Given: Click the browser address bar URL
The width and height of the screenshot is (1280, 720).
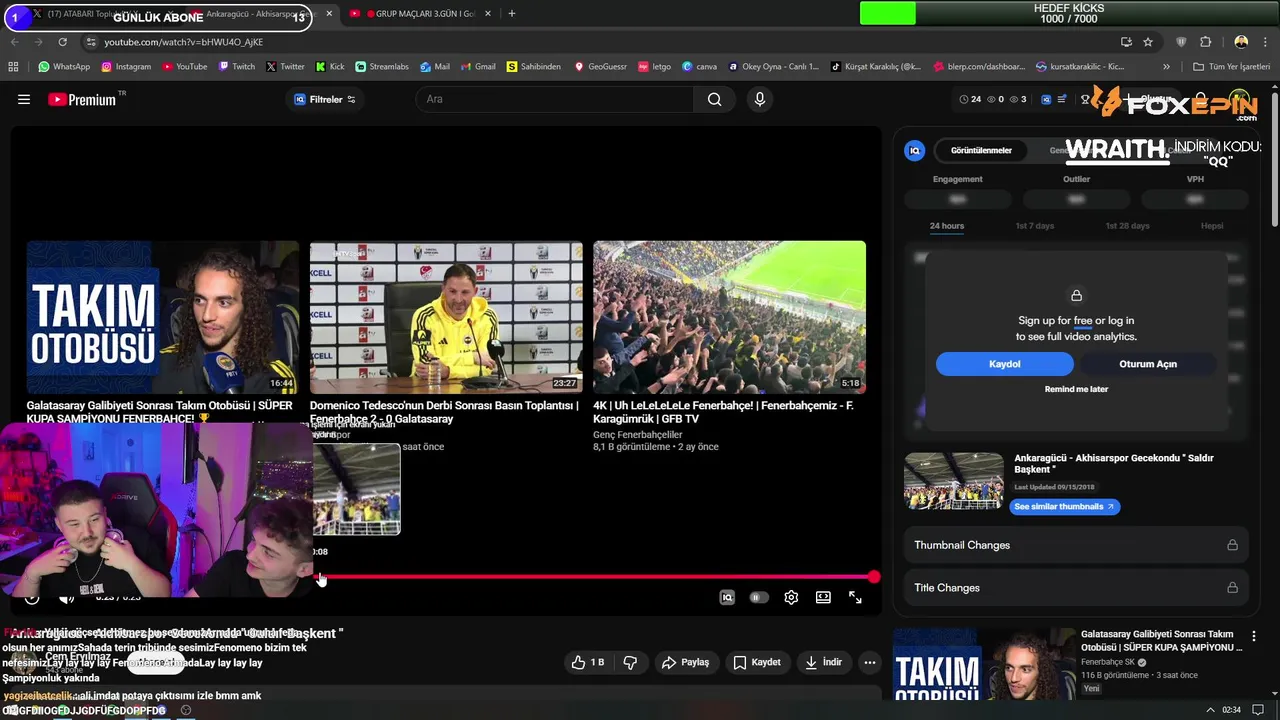Looking at the screenshot, I should click(184, 42).
